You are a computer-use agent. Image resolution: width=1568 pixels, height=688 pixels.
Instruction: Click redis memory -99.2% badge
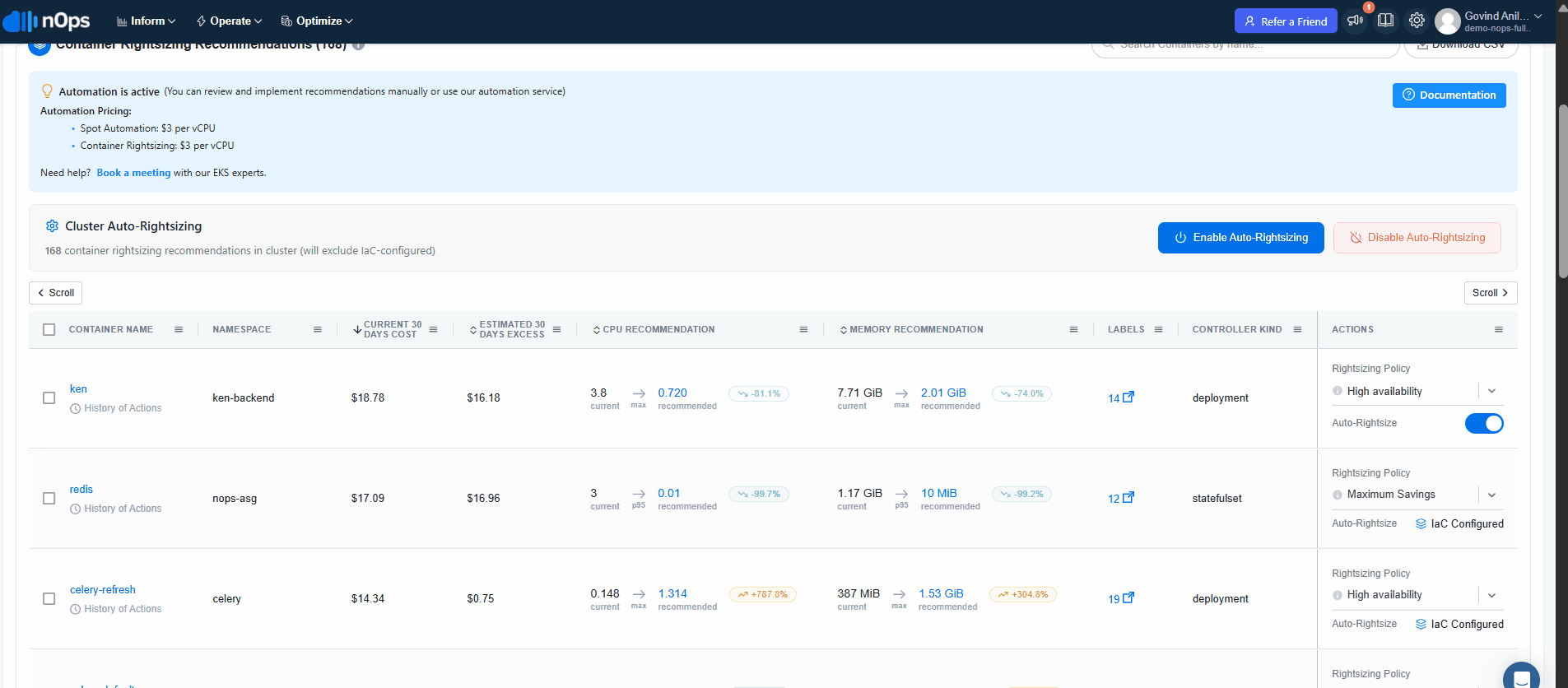click(x=1021, y=494)
